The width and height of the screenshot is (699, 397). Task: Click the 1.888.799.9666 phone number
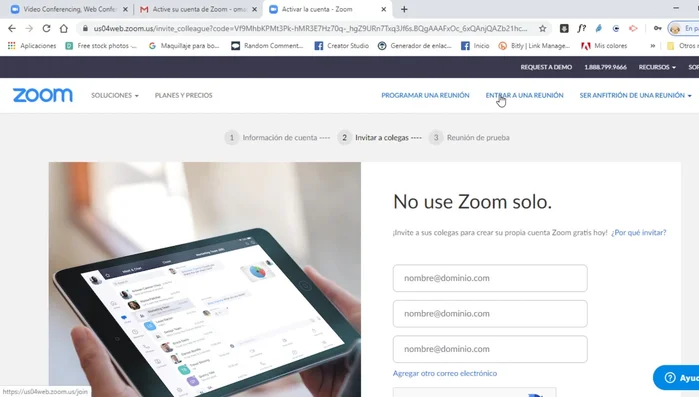pos(605,67)
